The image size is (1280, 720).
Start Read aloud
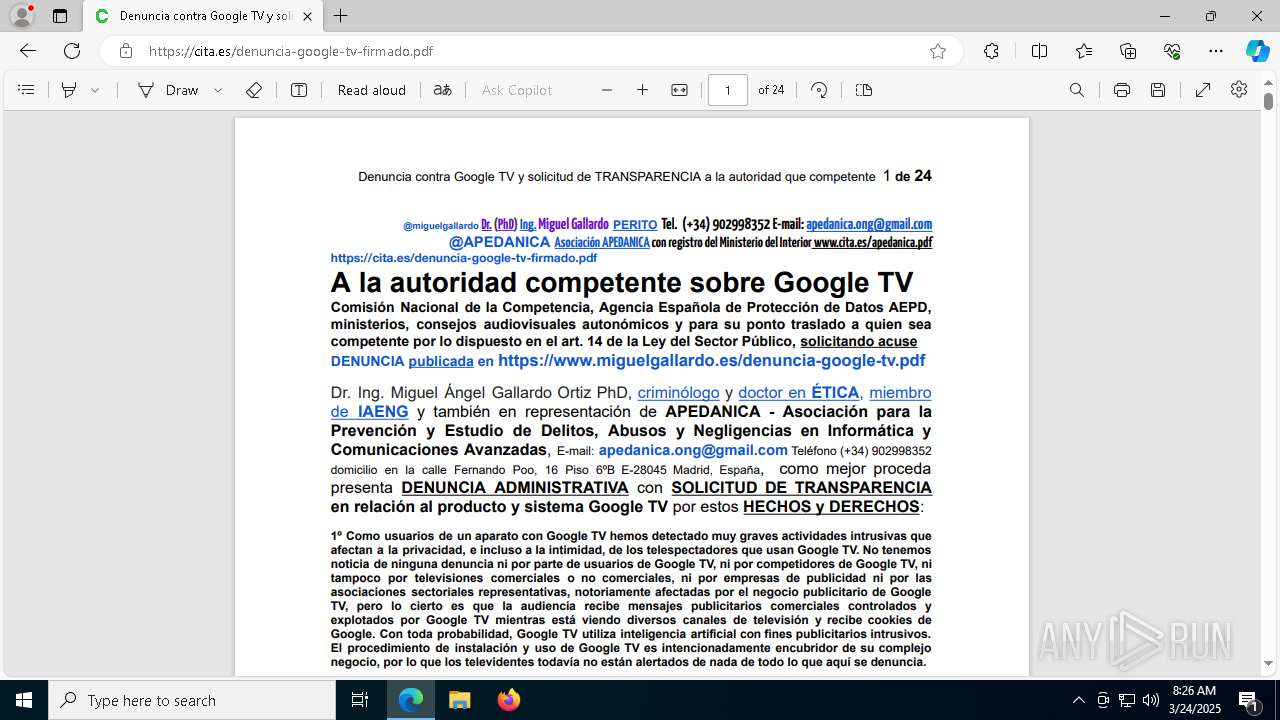(x=372, y=90)
